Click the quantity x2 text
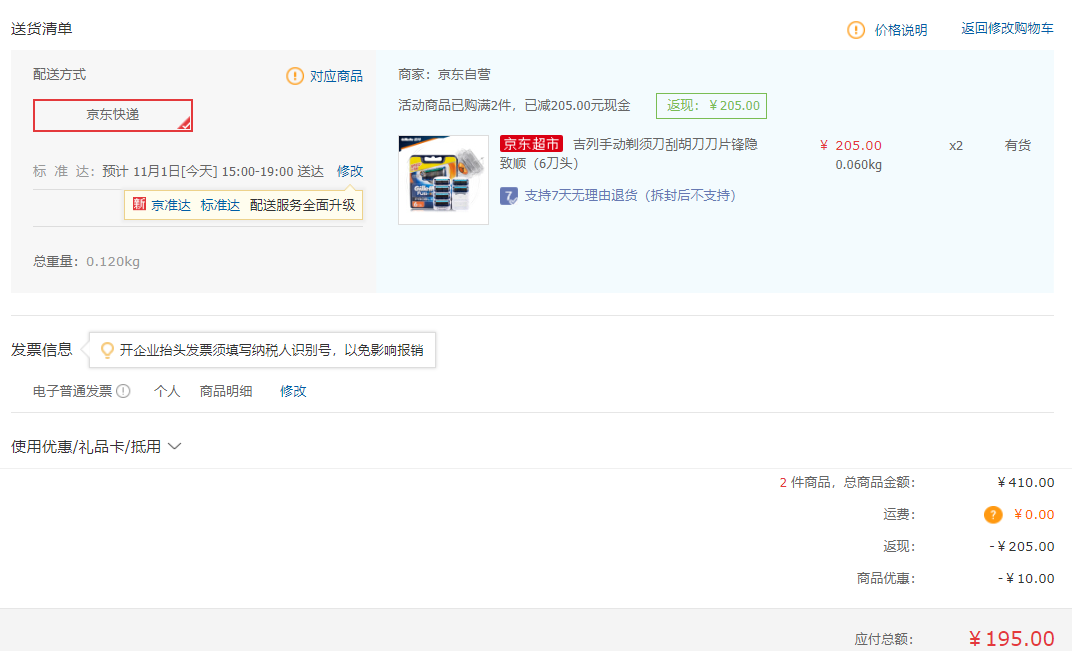The image size is (1072, 651). (956, 146)
